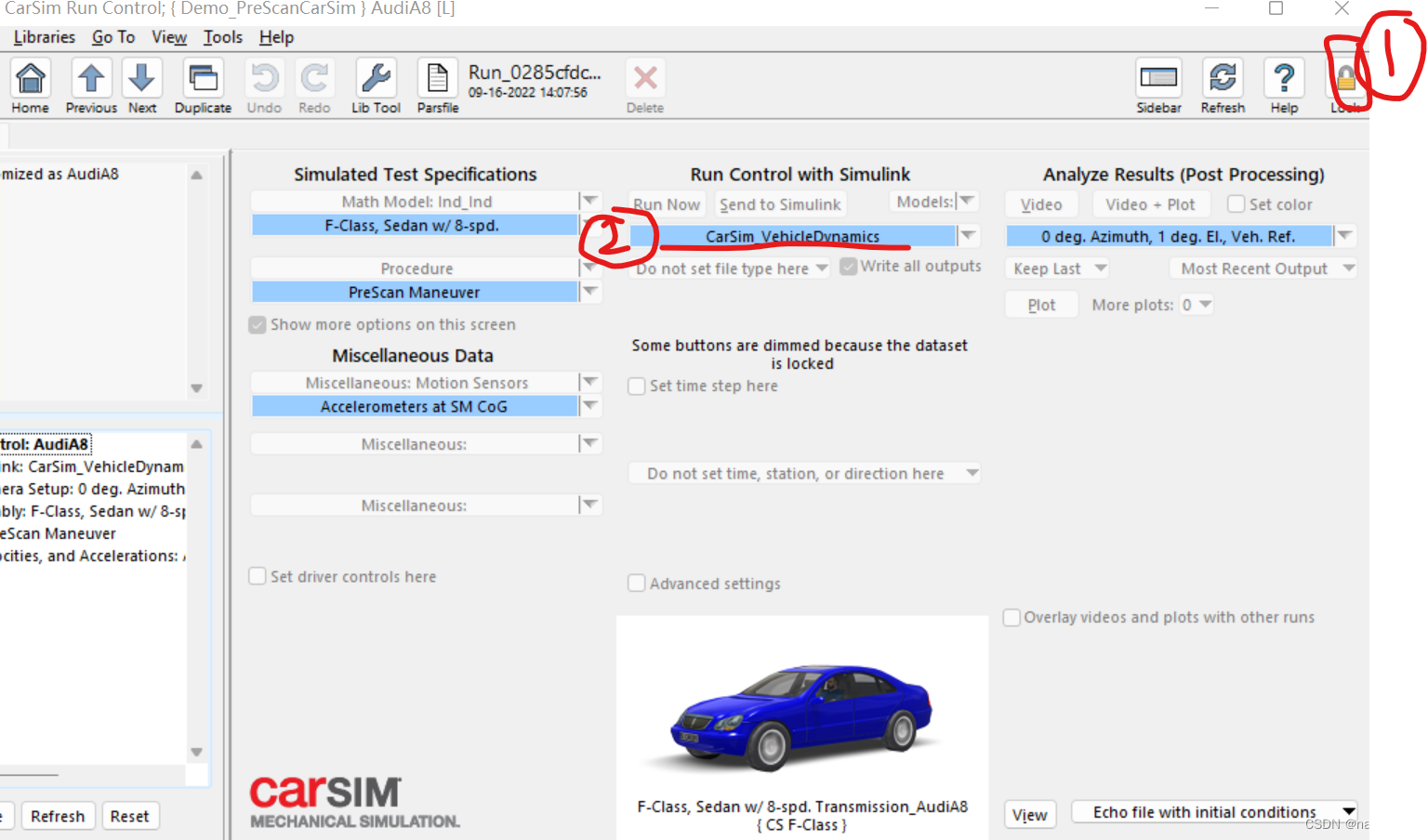Open the View menu
Image resolution: width=1428 pixels, height=840 pixels.
pos(169,37)
